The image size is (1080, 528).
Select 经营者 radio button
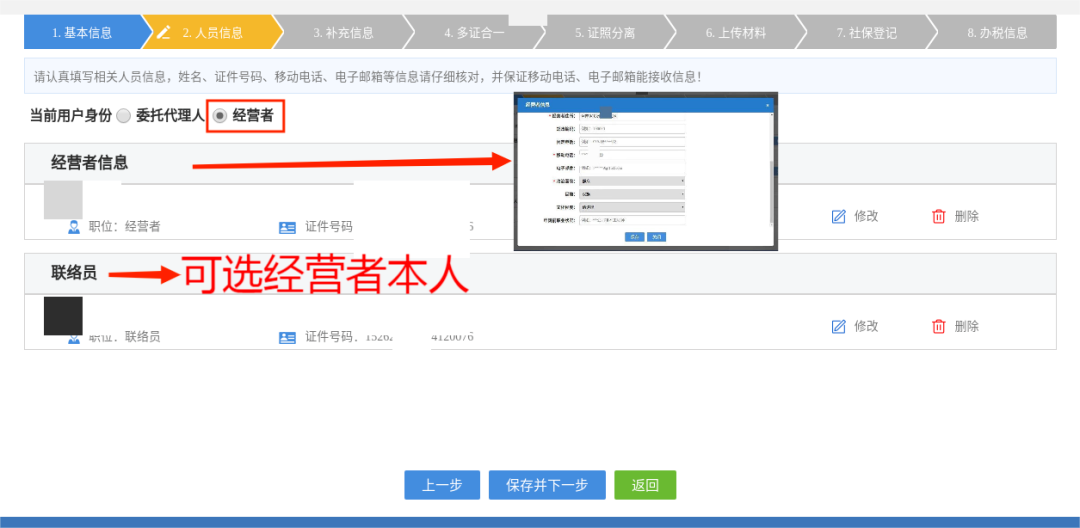click(x=220, y=116)
